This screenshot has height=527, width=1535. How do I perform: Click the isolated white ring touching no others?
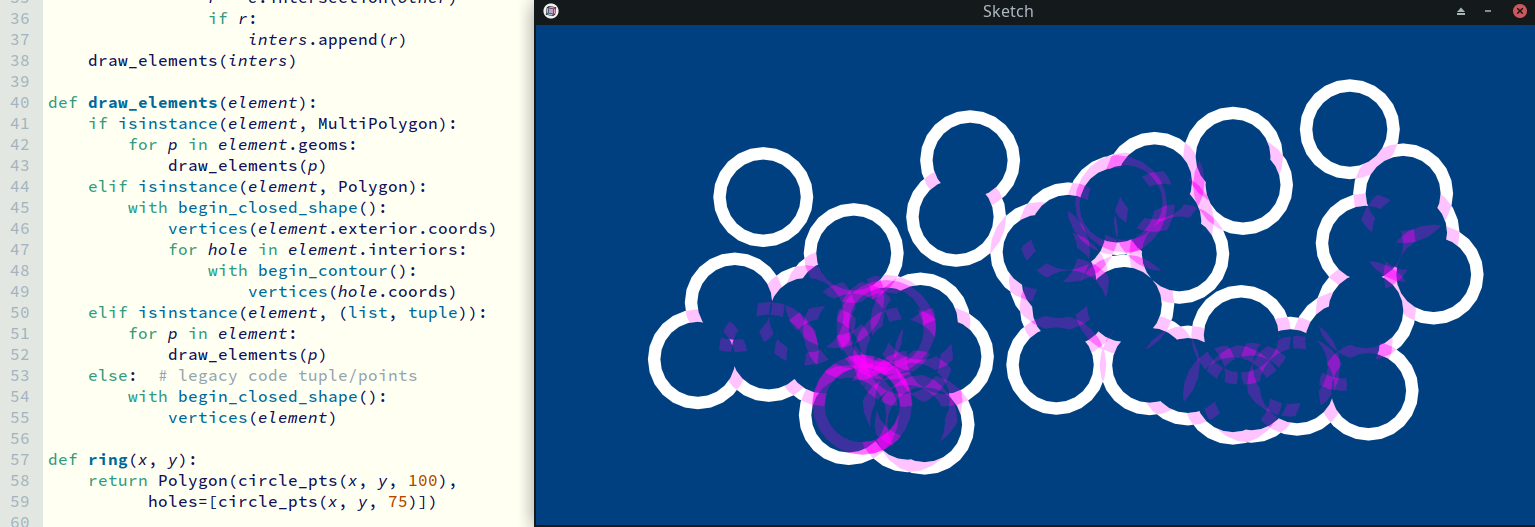click(763, 197)
